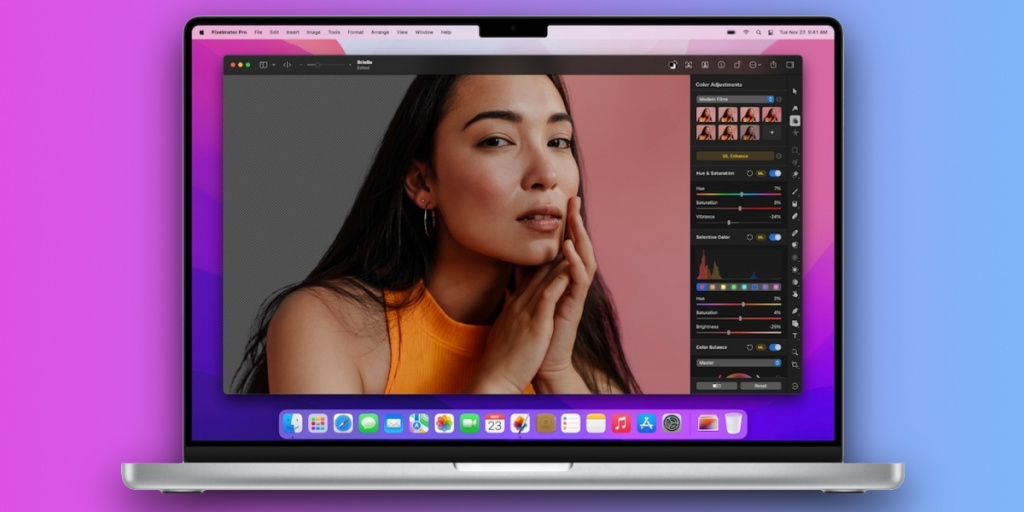Image resolution: width=1024 pixels, height=512 pixels.
Task: Open the Pixelmator Pro menu
Action: (227, 32)
